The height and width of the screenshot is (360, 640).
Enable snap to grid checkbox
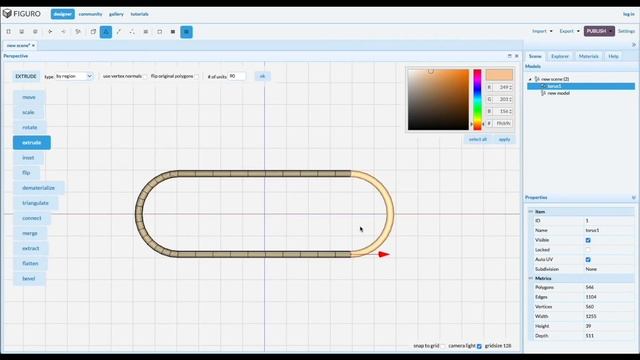tap(443, 346)
